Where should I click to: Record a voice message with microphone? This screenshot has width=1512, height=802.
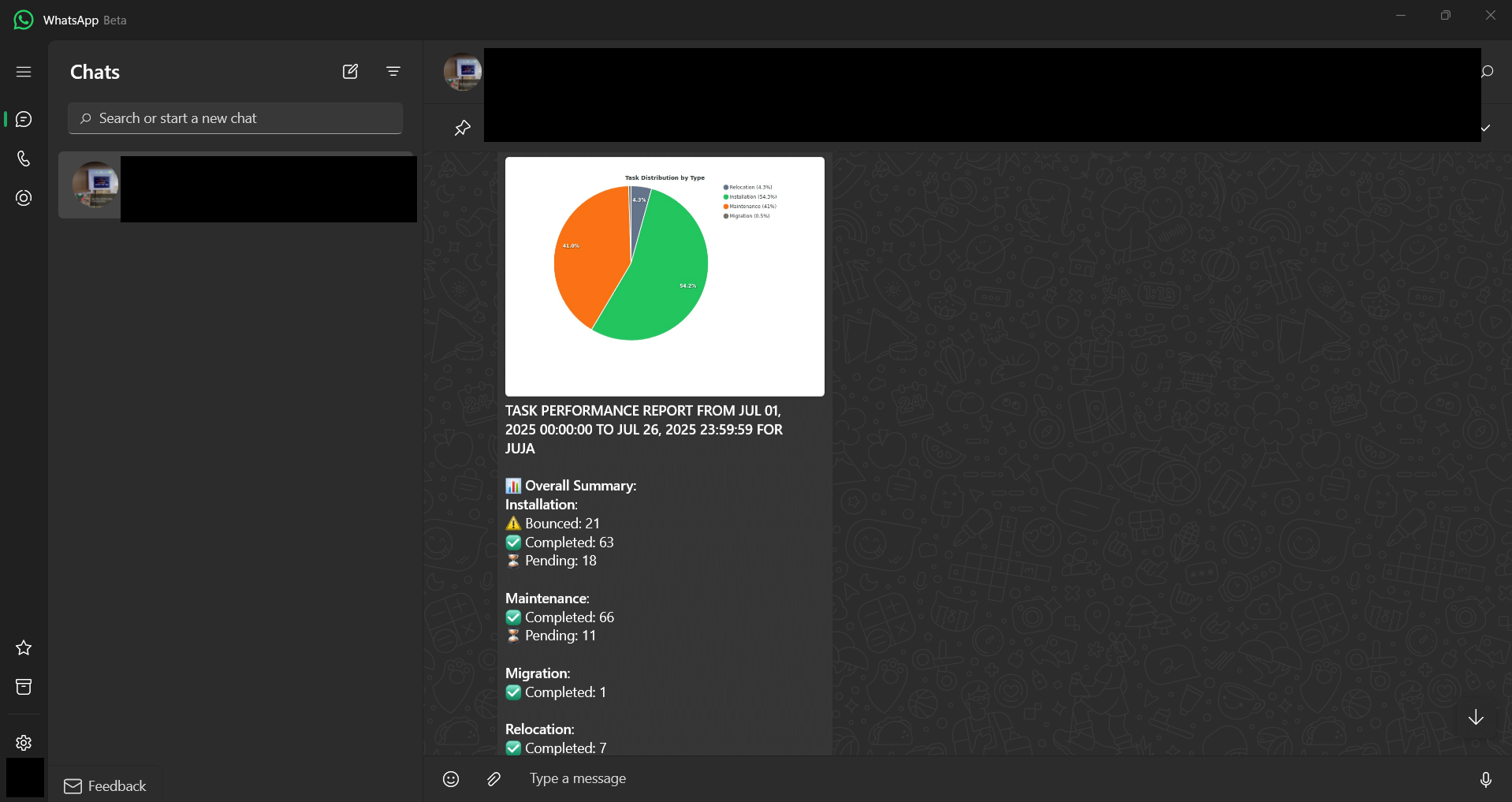click(1485, 780)
